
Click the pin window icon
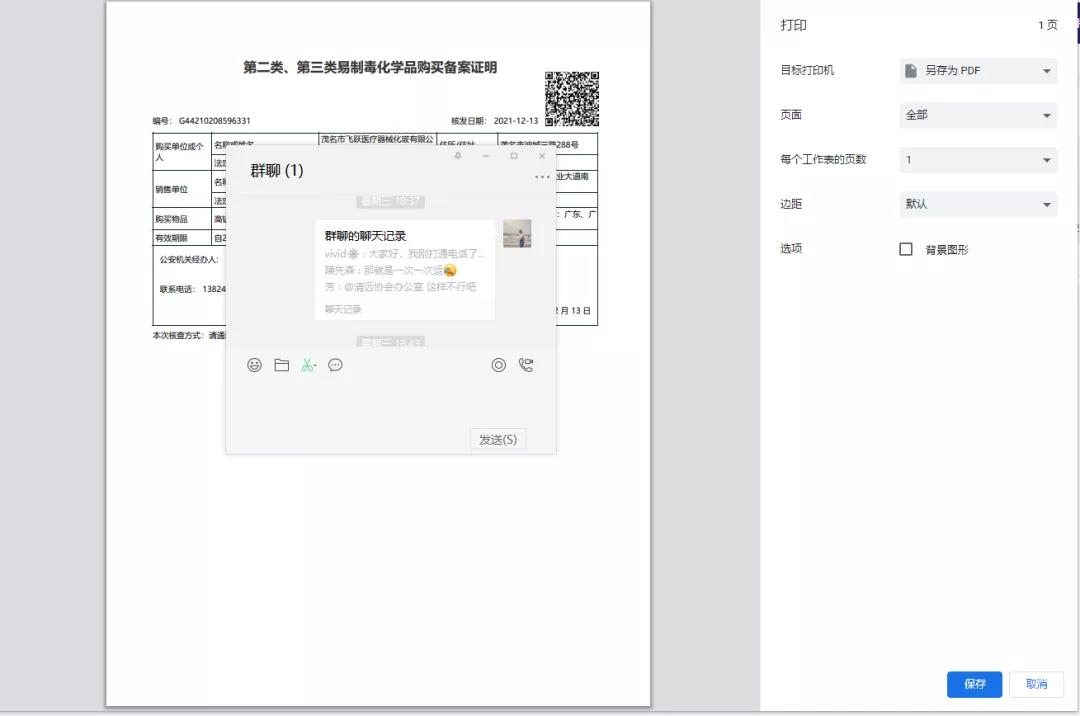pyautogui.click(x=458, y=156)
